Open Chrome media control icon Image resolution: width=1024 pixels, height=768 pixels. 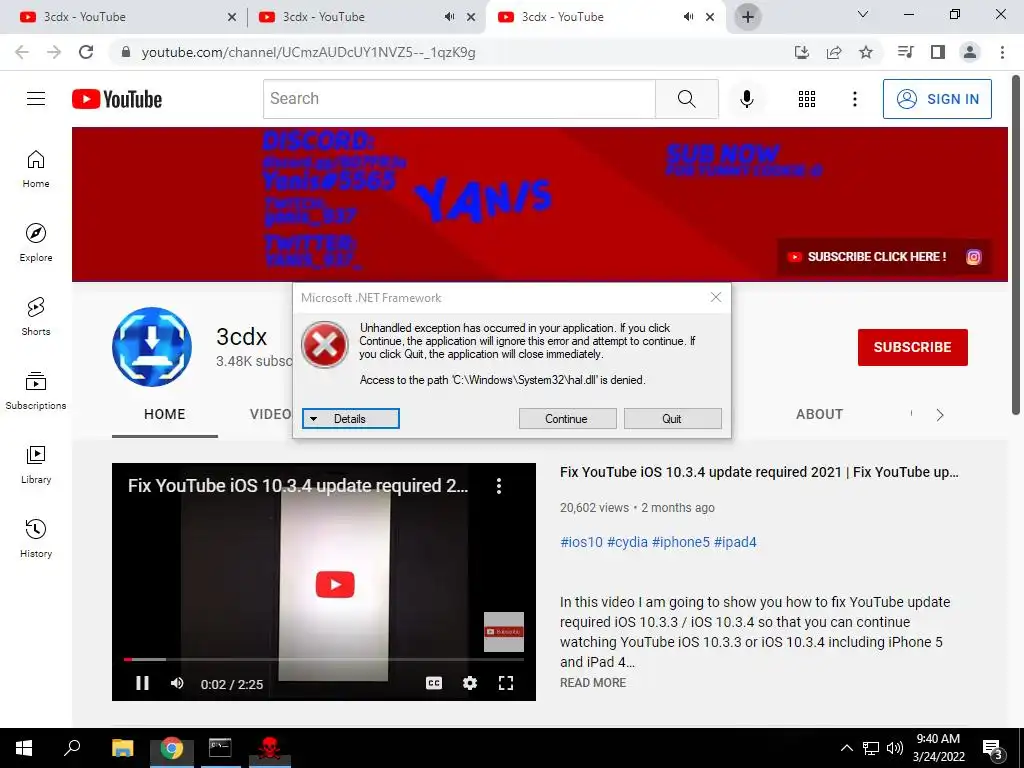click(905, 52)
